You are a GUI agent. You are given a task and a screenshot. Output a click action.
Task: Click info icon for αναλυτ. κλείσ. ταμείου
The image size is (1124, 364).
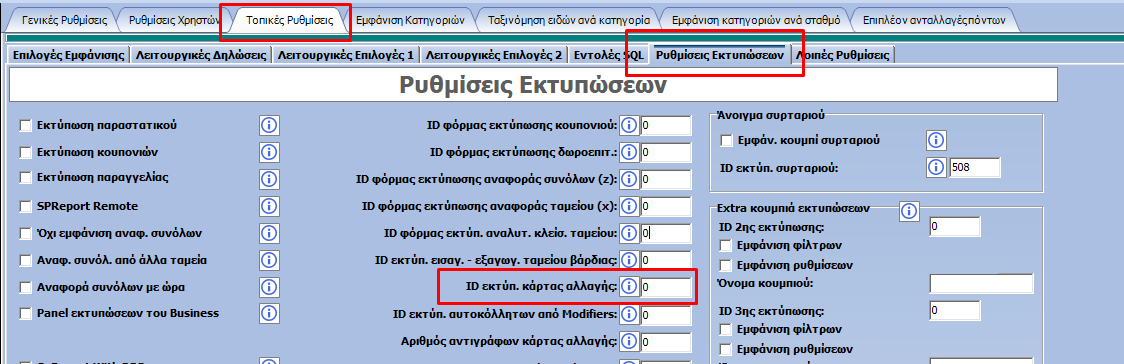click(629, 234)
